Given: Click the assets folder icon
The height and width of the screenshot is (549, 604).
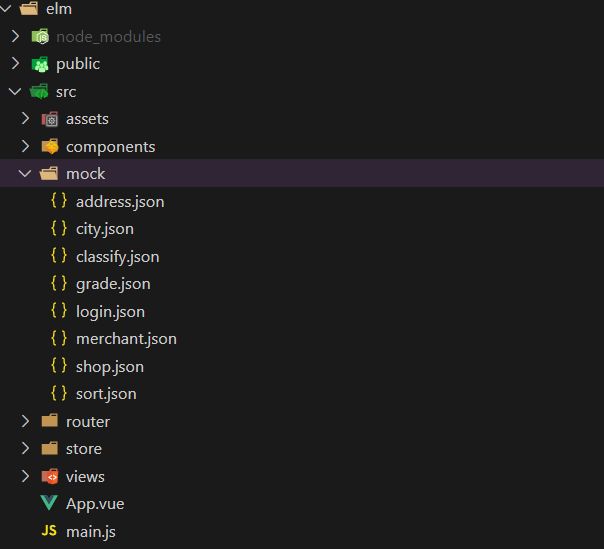Looking at the screenshot, I should coord(50,119).
